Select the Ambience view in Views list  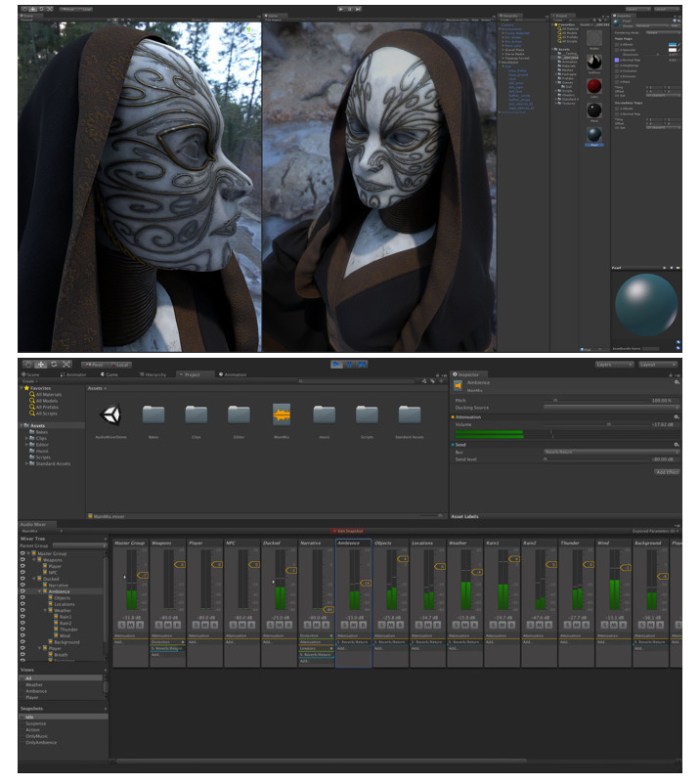point(38,690)
